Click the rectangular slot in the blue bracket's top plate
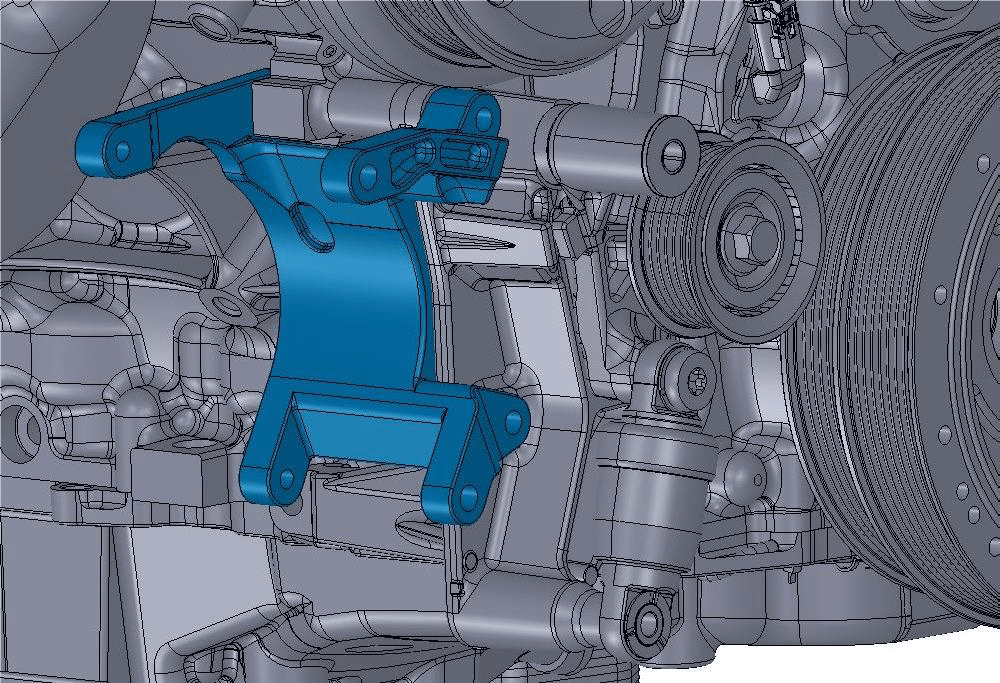This screenshot has width=1000, height=683. click(x=458, y=153)
